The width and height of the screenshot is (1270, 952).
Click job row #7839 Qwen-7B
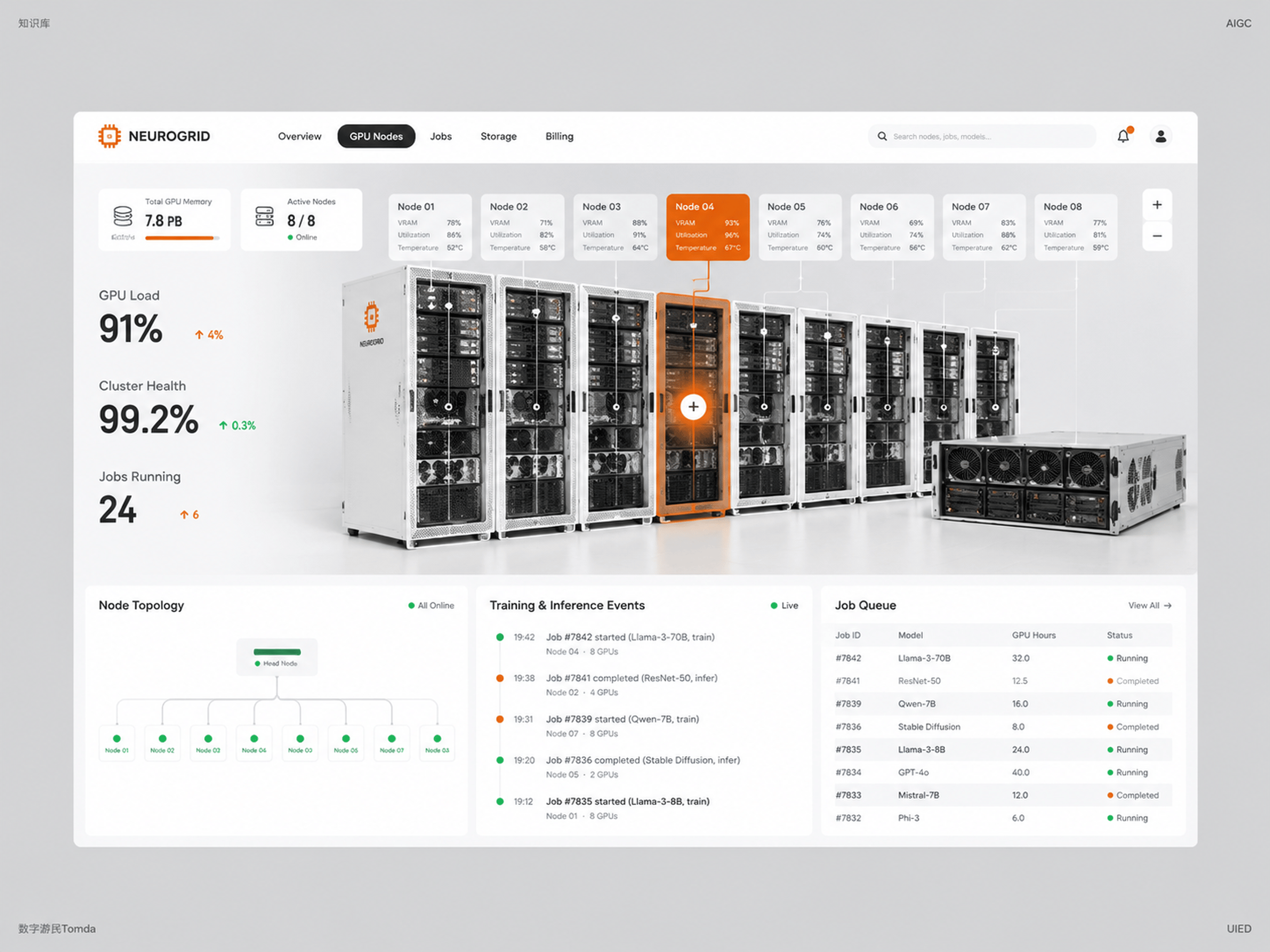(1003, 704)
